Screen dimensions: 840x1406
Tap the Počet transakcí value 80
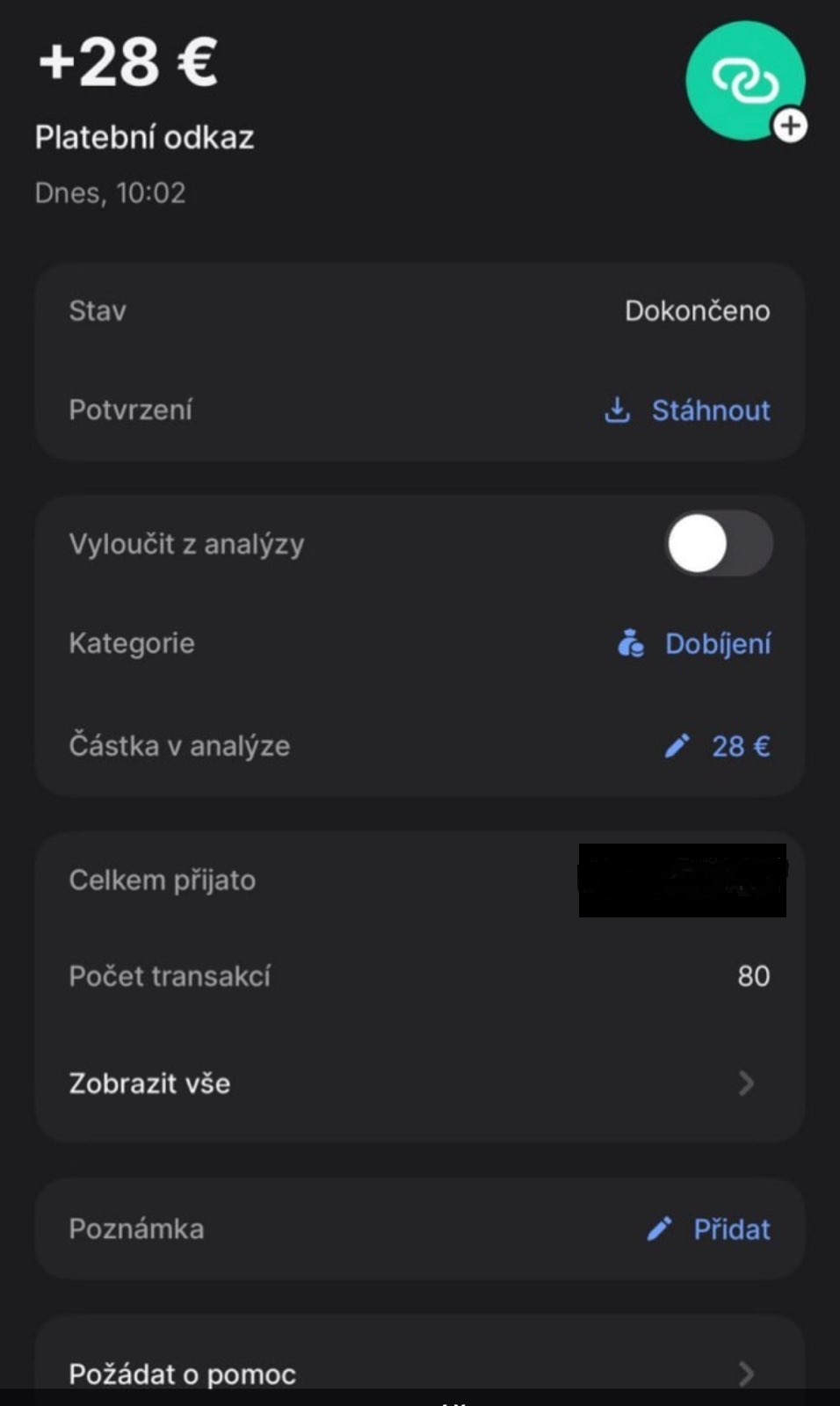pos(753,975)
